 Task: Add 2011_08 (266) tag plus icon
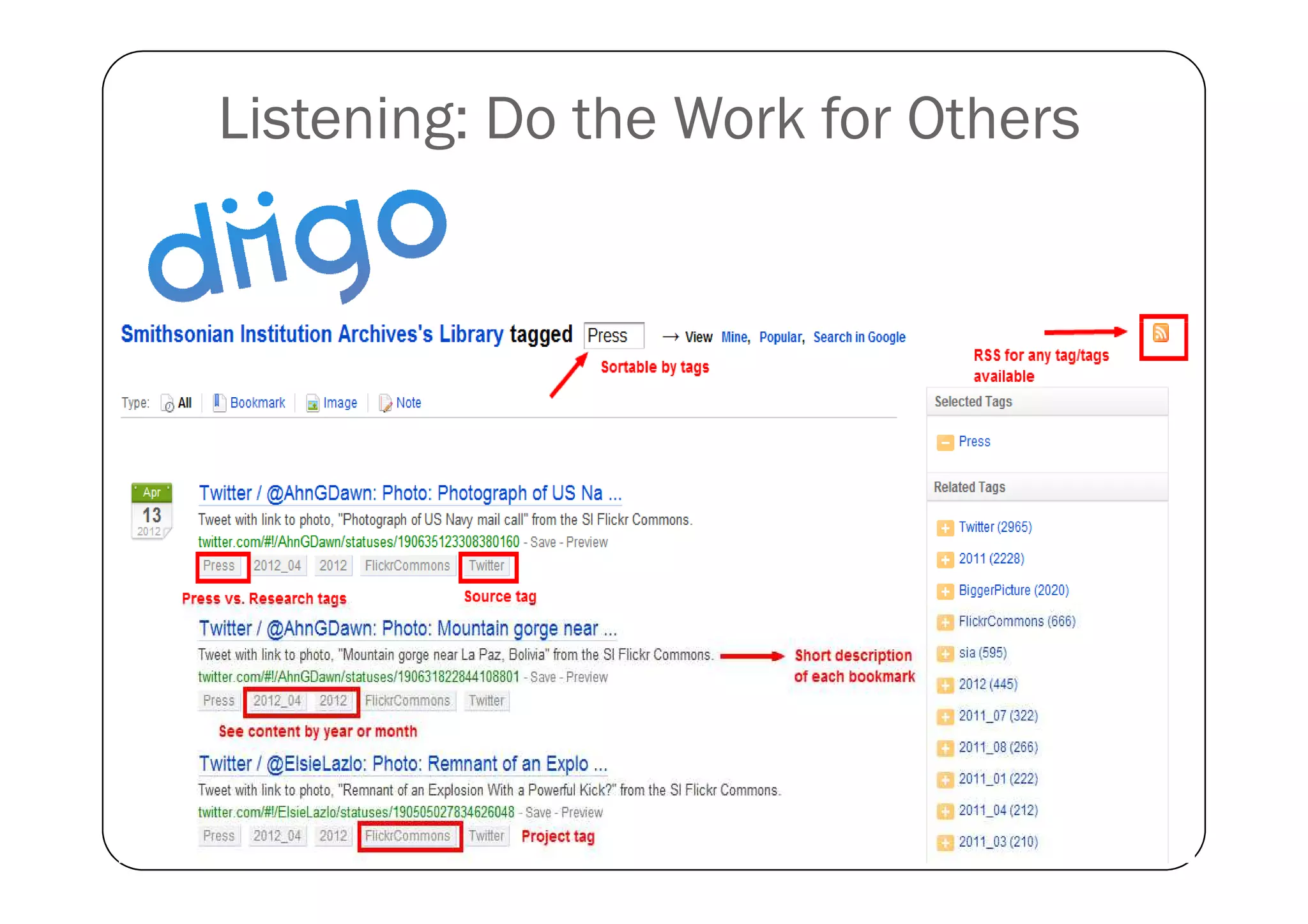click(x=945, y=748)
